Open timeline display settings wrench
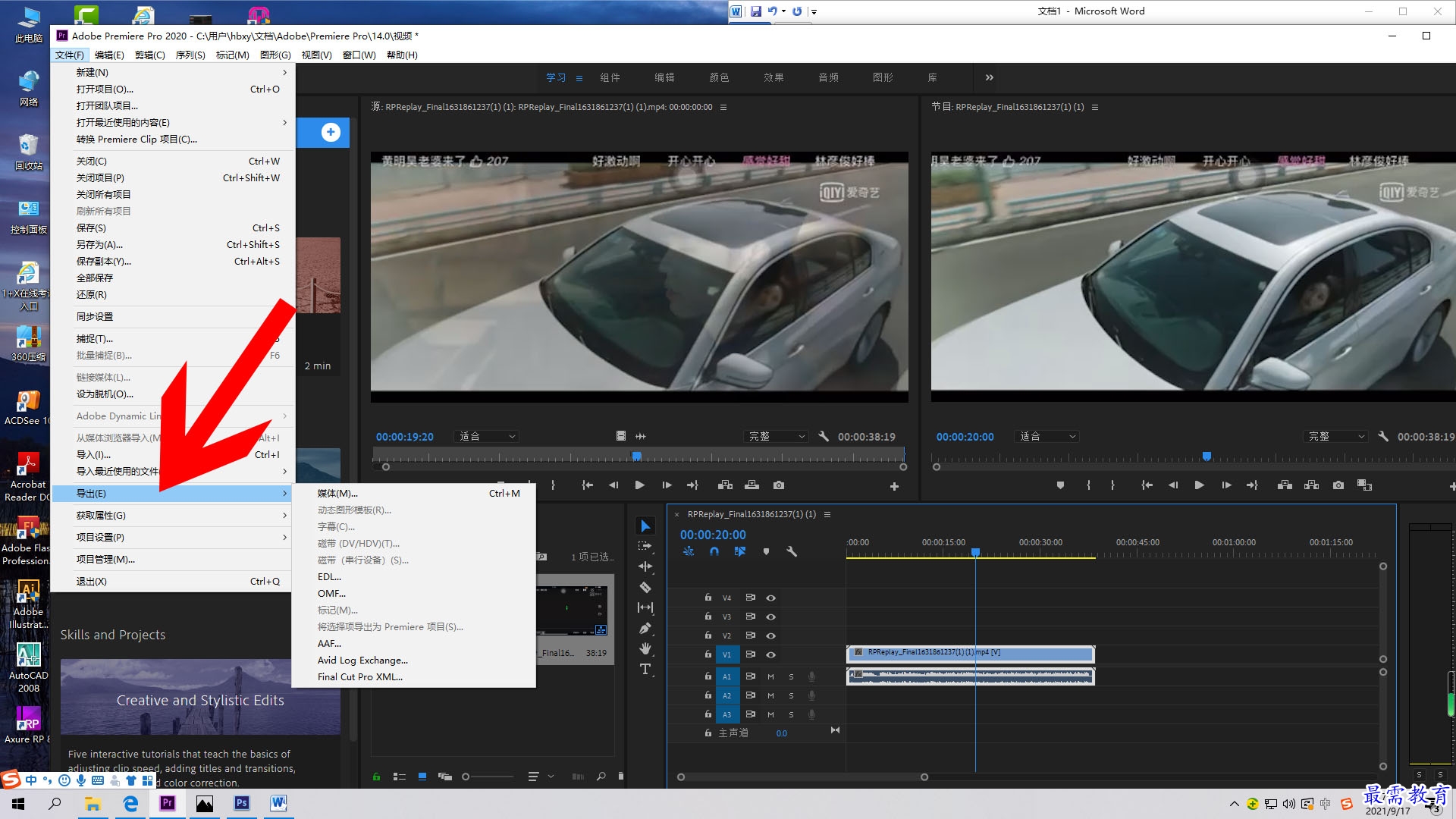The height and width of the screenshot is (819, 1456). pyautogui.click(x=792, y=551)
